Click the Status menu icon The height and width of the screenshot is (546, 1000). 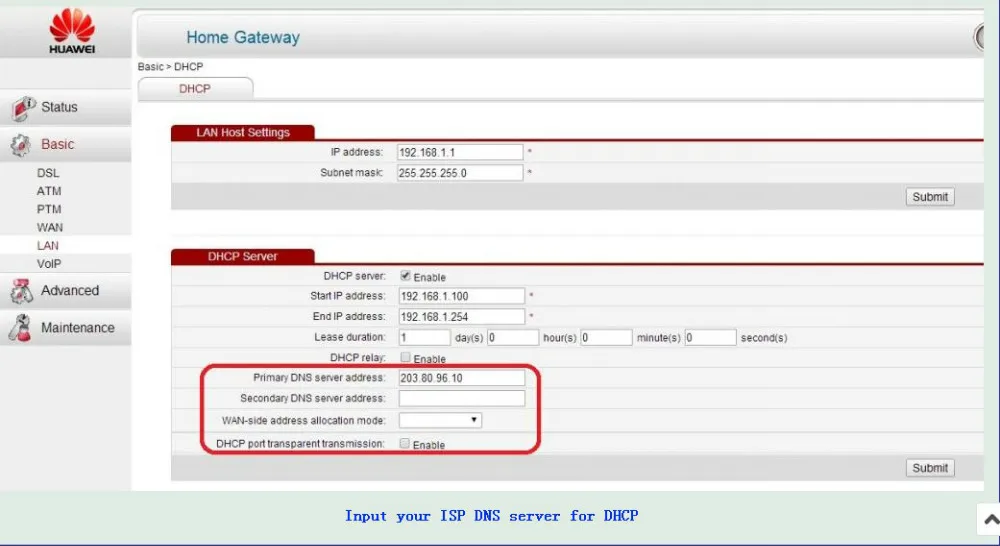[24, 108]
